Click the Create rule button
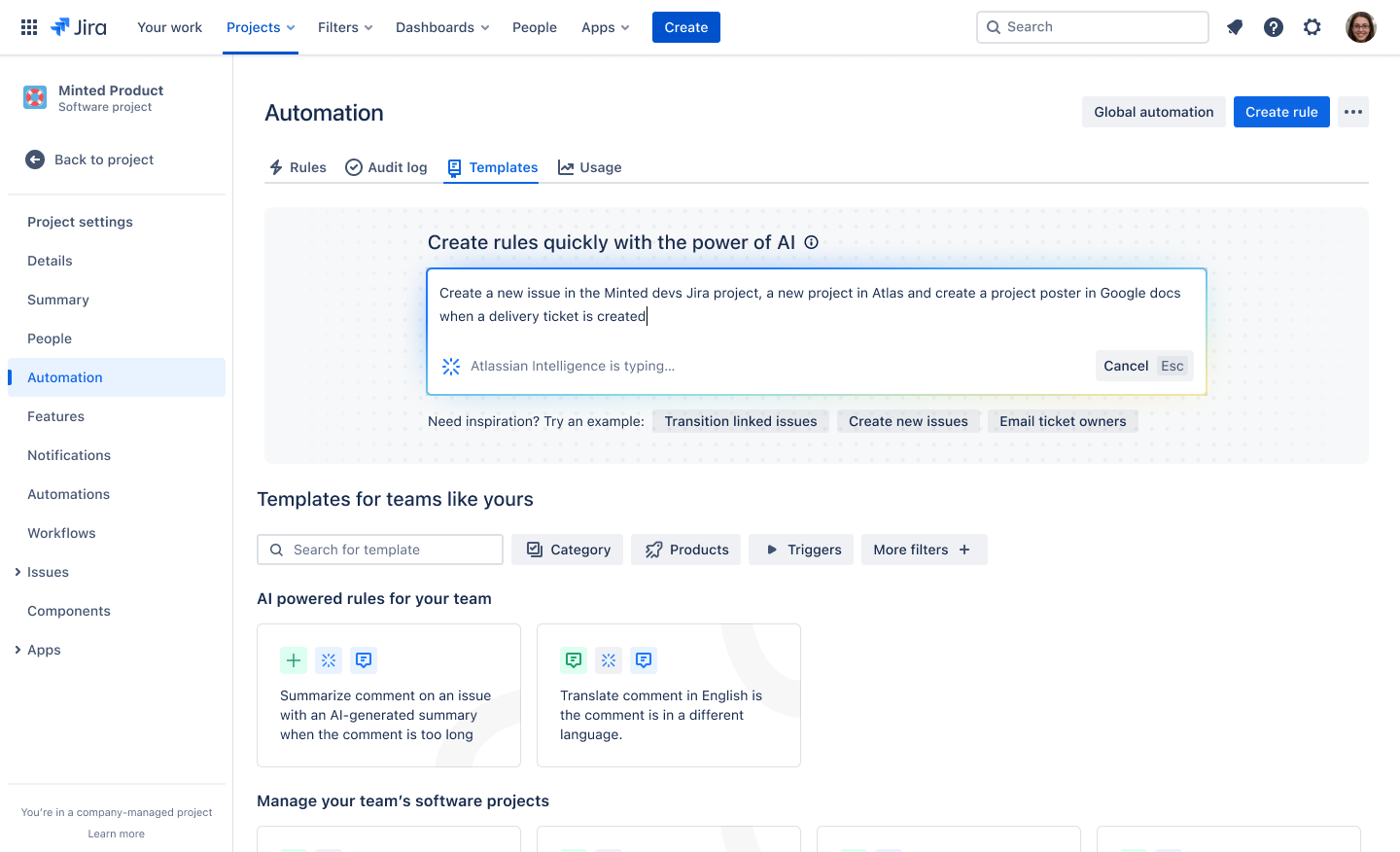 pyautogui.click(x=1281, y=111)
